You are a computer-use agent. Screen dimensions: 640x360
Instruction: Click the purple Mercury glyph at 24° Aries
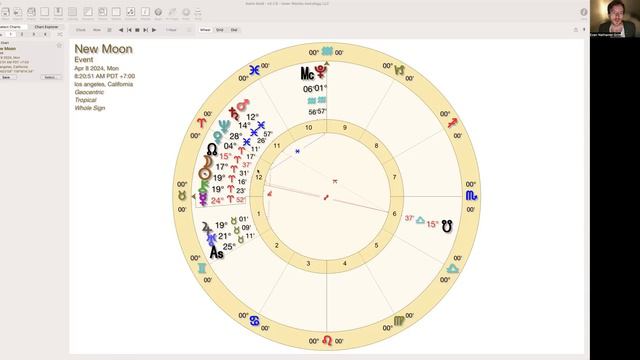(x=203, y=200)
